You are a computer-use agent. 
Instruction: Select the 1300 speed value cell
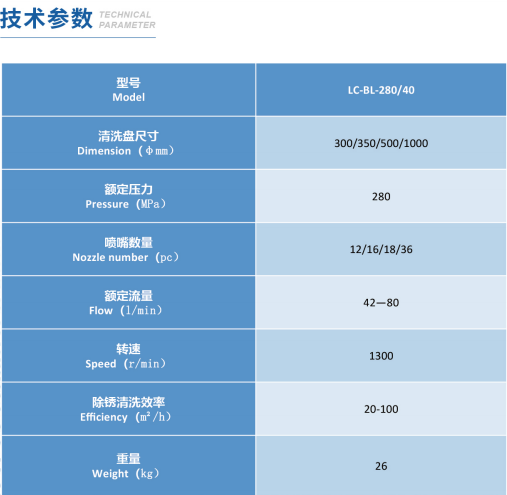(x=381, y=356)
